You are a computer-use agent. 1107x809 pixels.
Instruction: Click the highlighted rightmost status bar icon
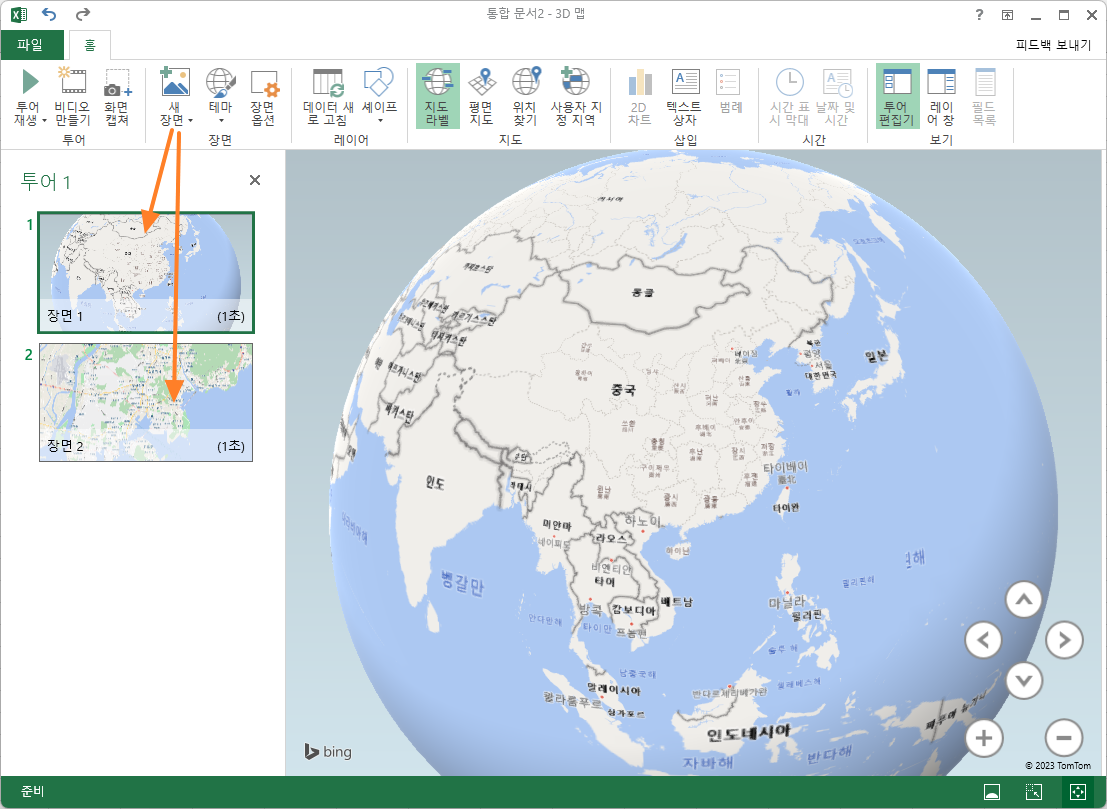tap(1077, 792)
